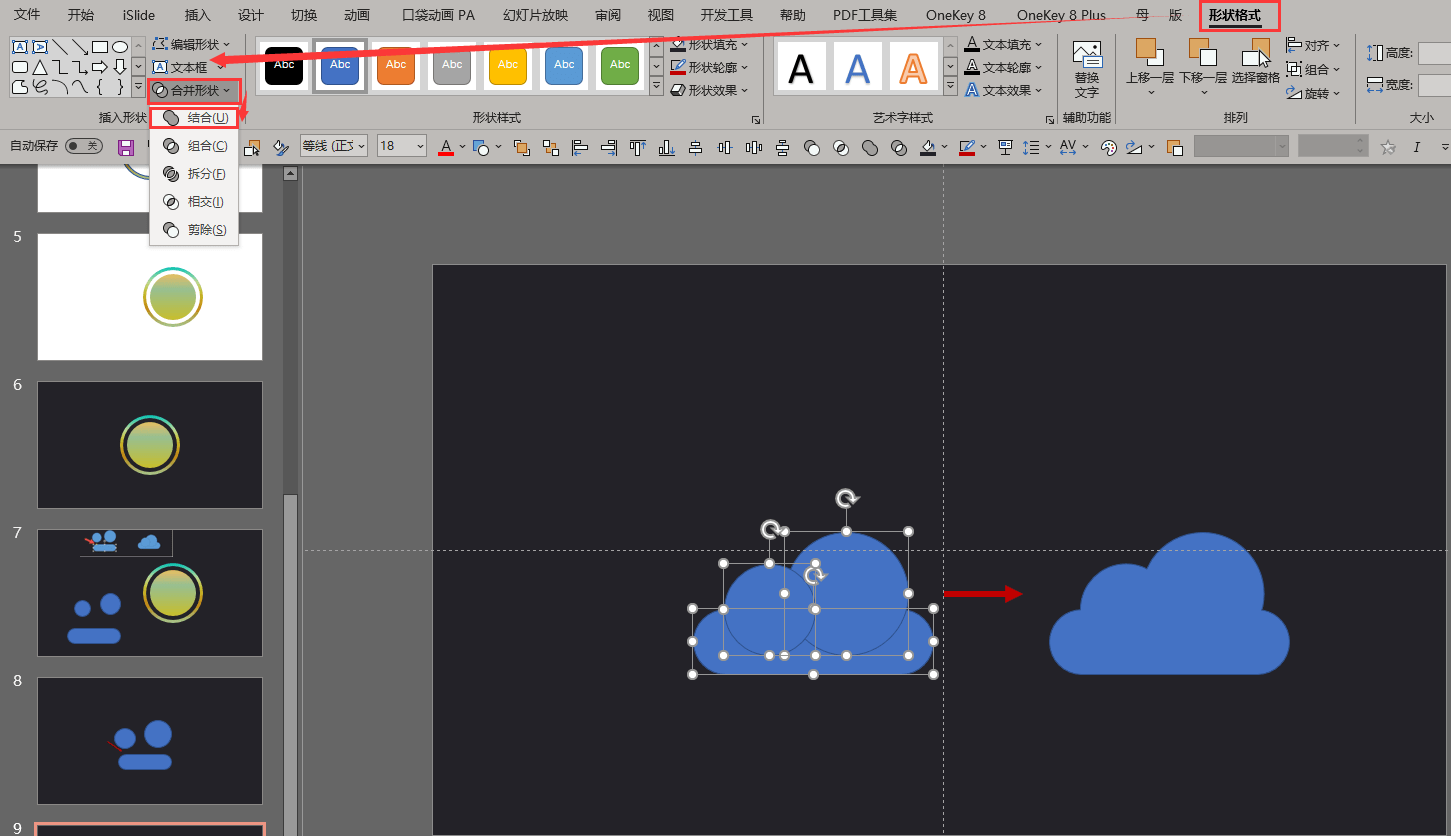
Task: Select the yellow Abc shape style
Action: click(508, 66)
